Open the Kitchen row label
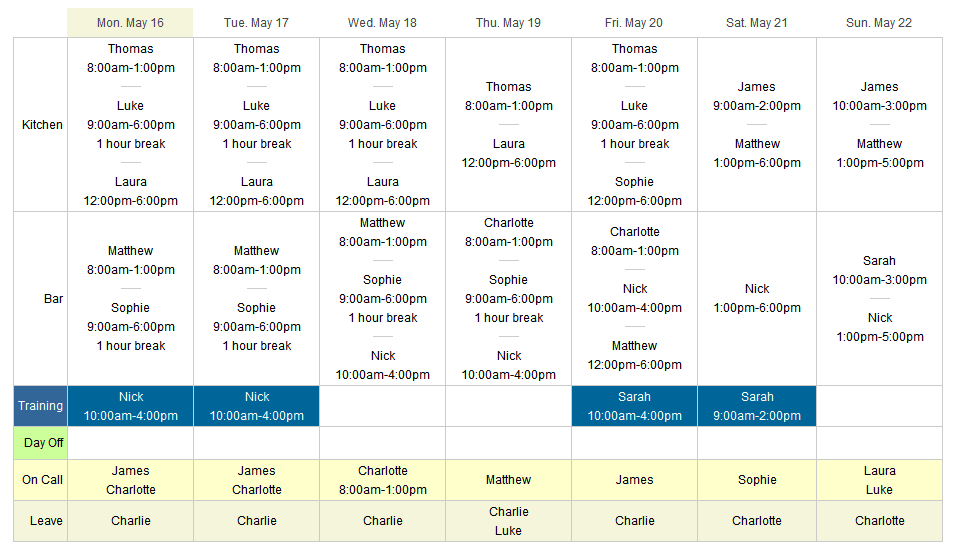Screen dimensions: 956x555 [x=41, y=124]
